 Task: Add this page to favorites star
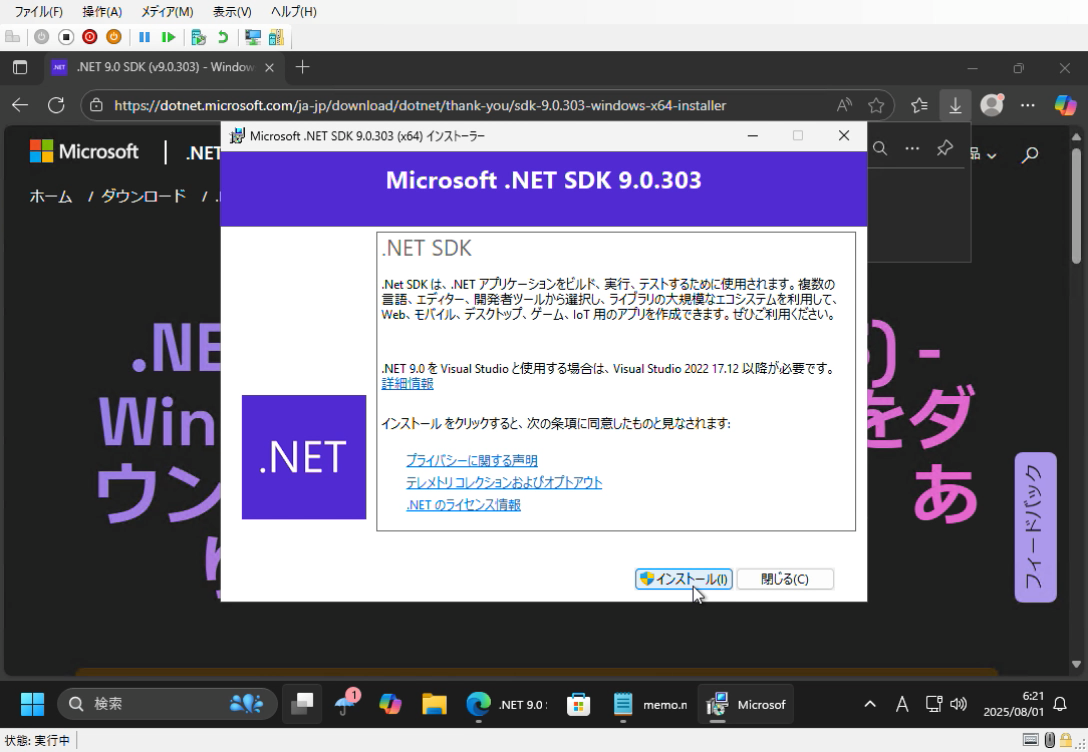point(876,105)
